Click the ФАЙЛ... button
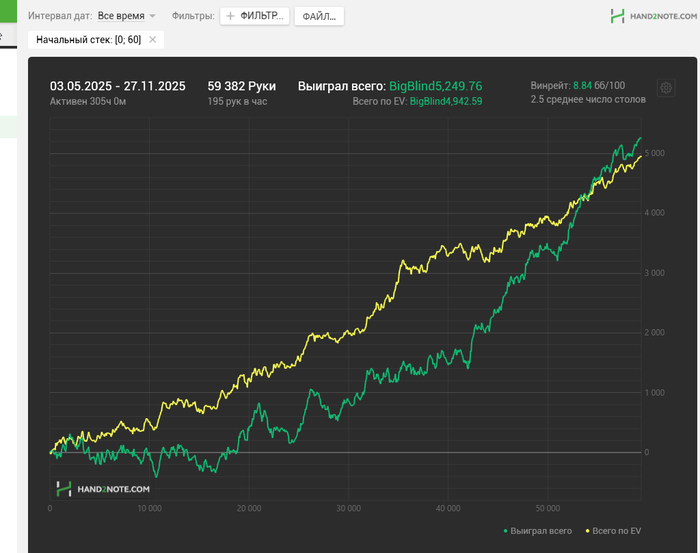This screenshot has height=553, width=700. point(319,17)
